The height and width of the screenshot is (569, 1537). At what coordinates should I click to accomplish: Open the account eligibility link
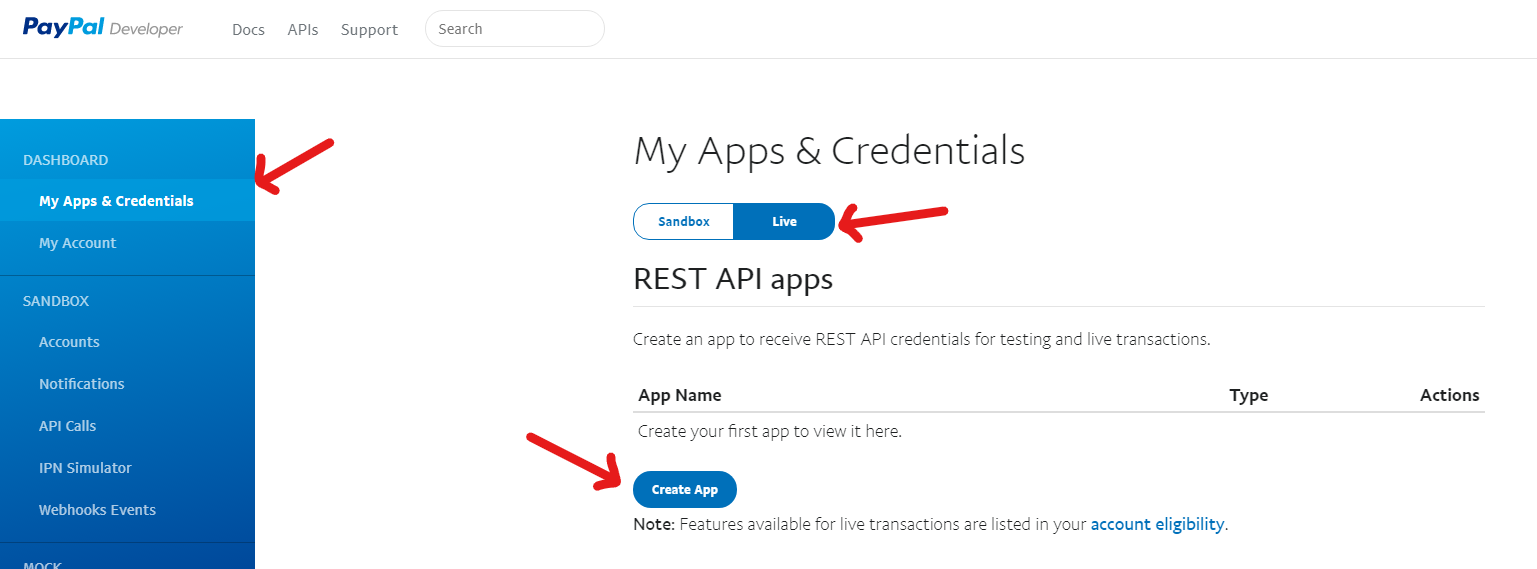point(1157,524)
